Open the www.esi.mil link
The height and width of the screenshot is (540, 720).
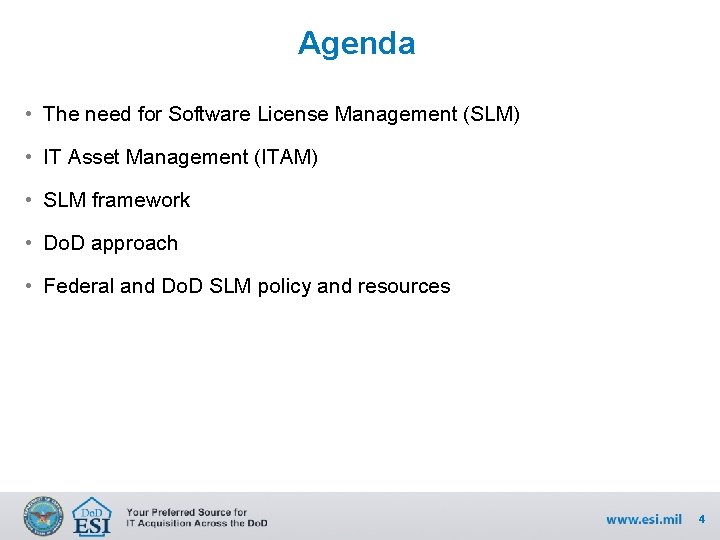(644, 519)
